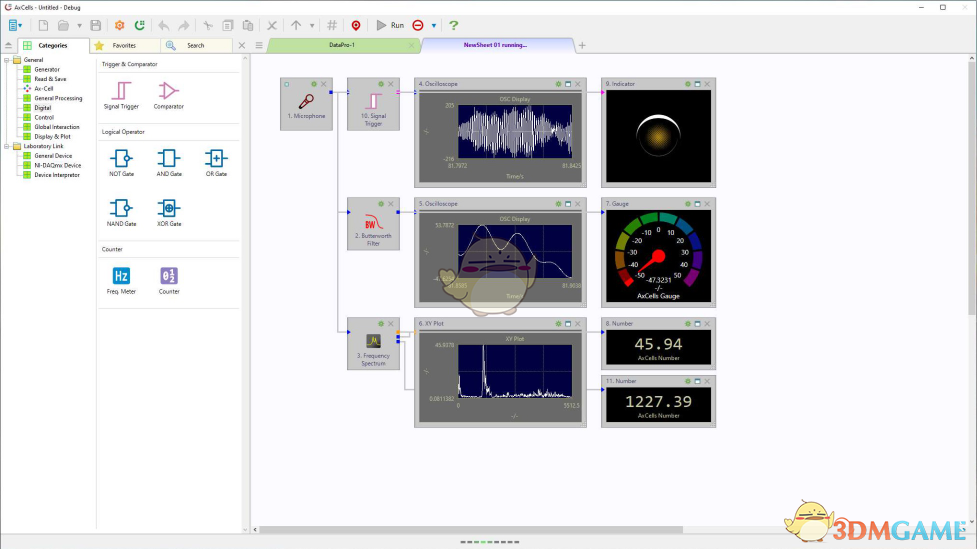
Task: Select the XOR Gate icon
Action: 169,208
